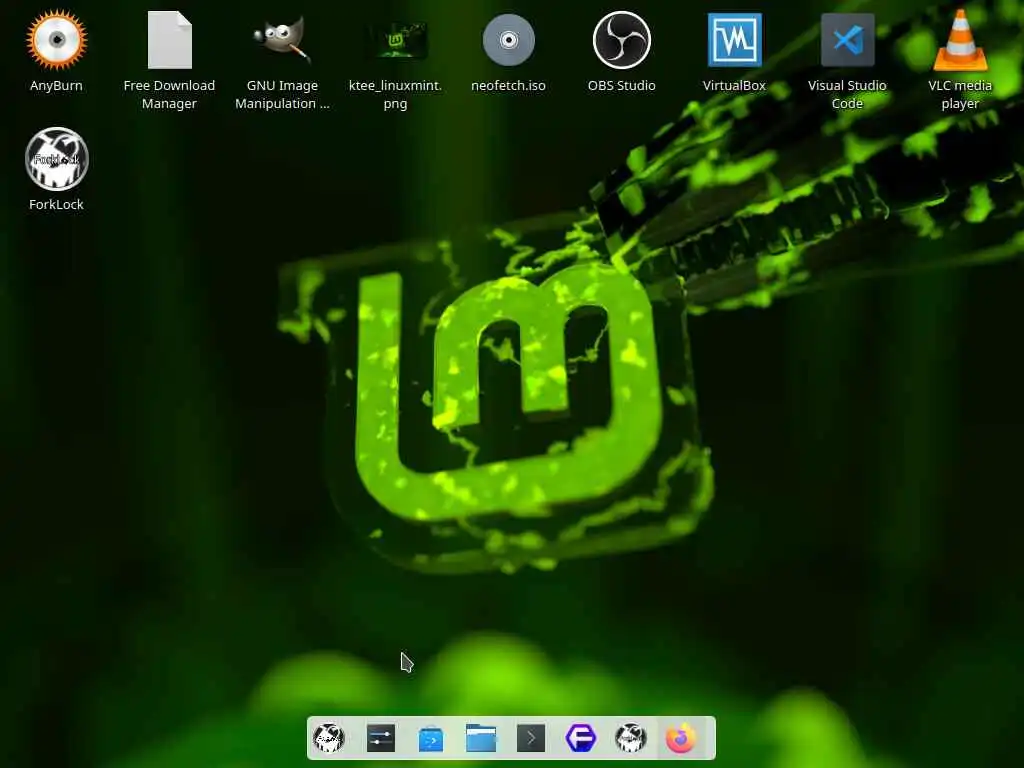The height and width of the screenshot is (768, 1024).
Task: Open system settings sliders icon in dock
Action: (x=380, y=739)
